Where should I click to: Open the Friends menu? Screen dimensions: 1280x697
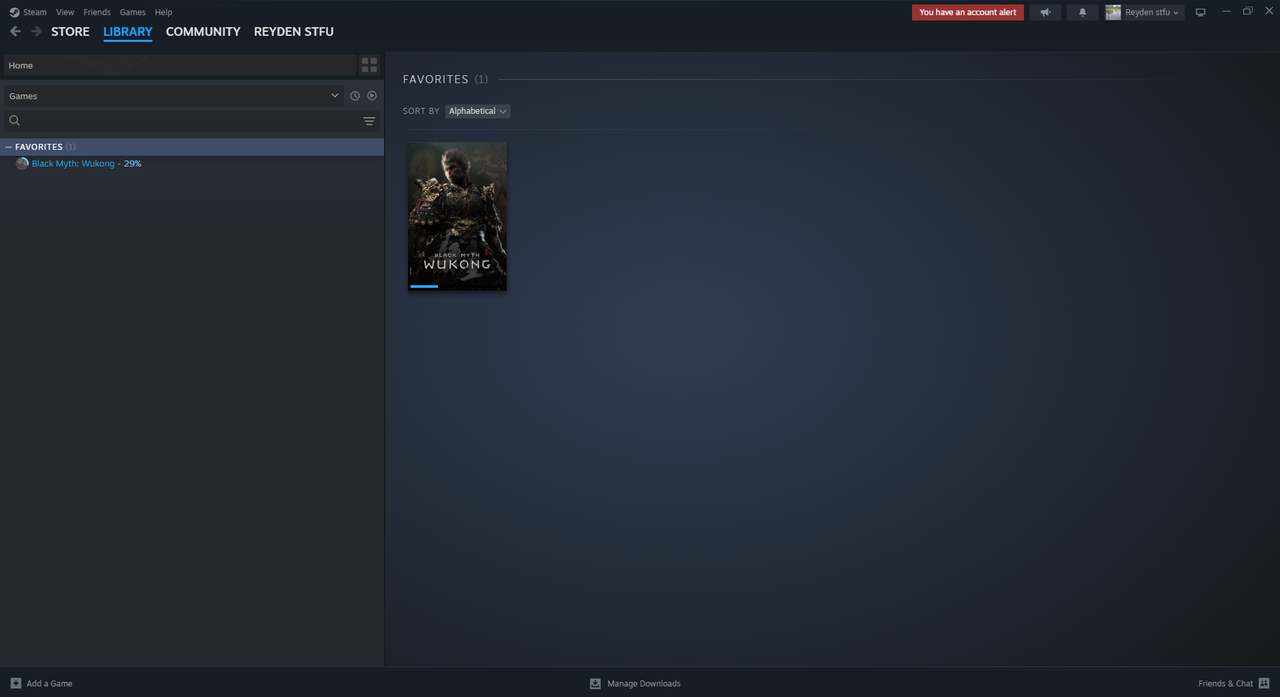(x=97, y=12)
